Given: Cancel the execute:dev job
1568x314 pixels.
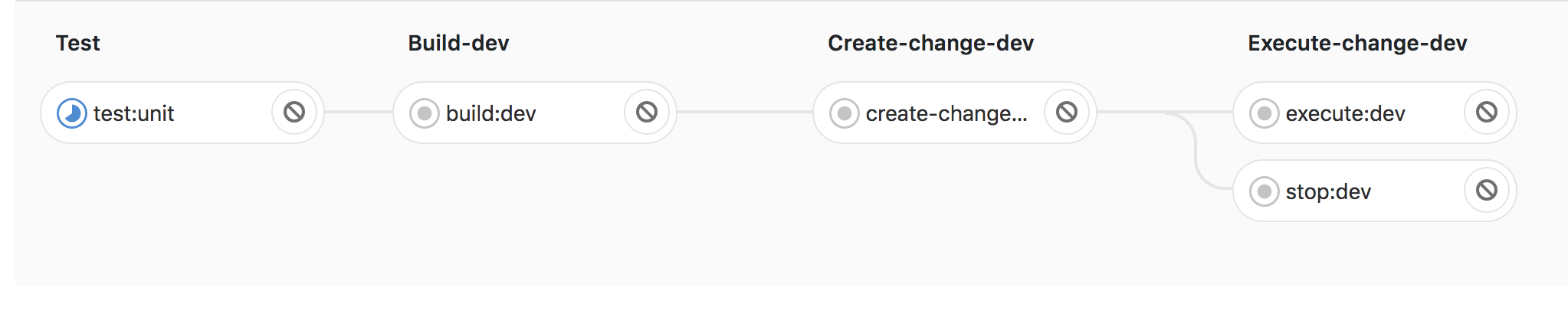Looking at the screenshot, I should (x=1487, y=113).
